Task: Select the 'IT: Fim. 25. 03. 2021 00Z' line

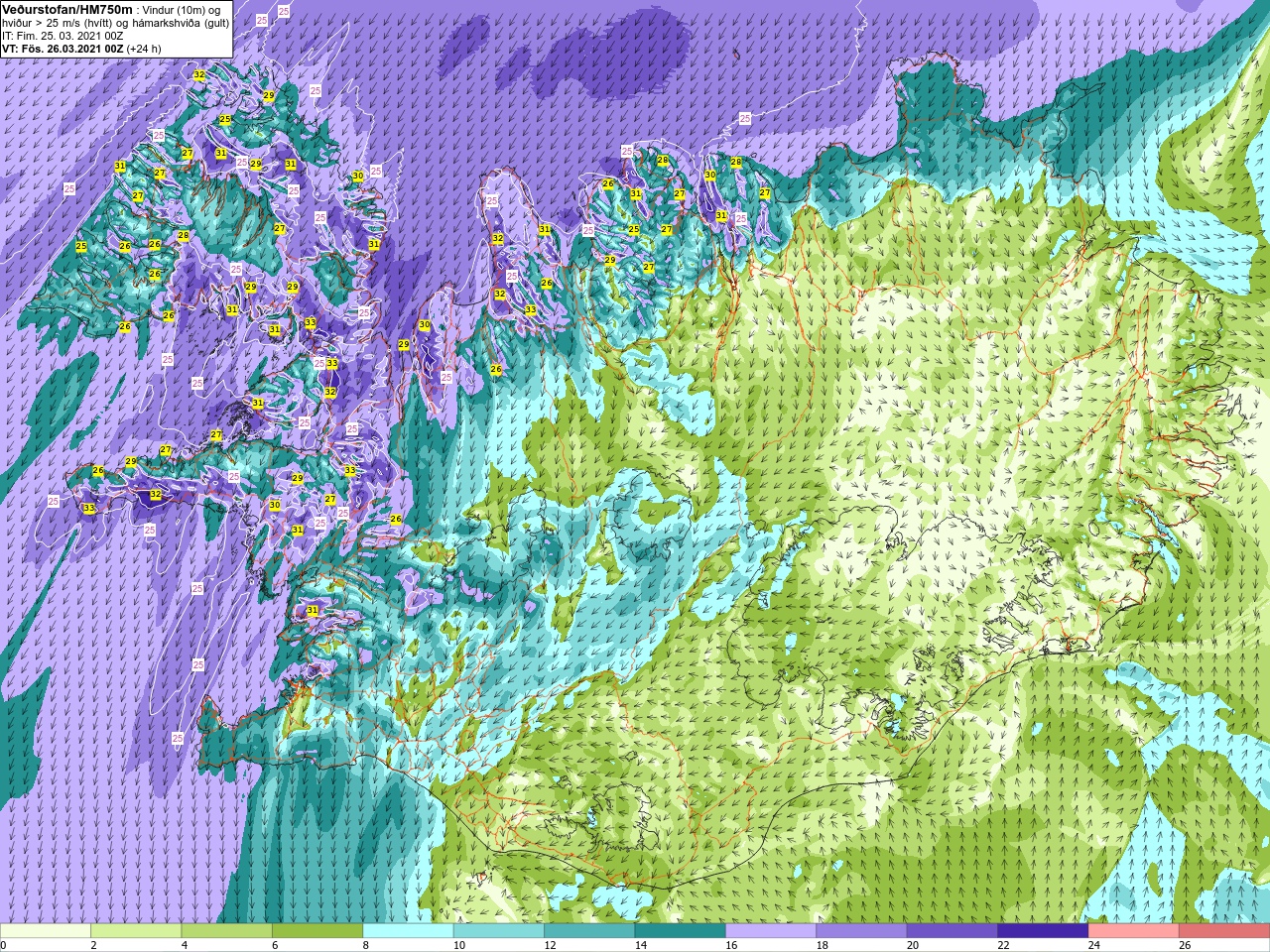Action: tap(63, 36)
